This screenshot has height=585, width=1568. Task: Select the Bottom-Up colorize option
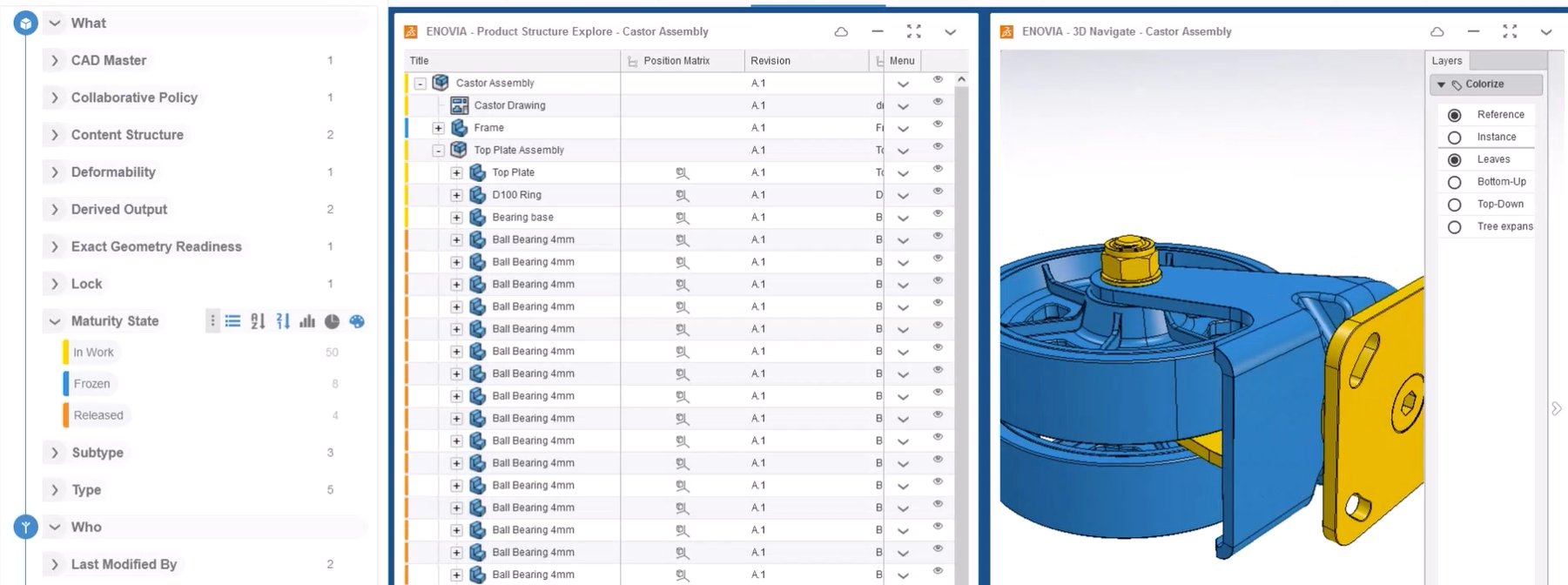coord(1454,182)
